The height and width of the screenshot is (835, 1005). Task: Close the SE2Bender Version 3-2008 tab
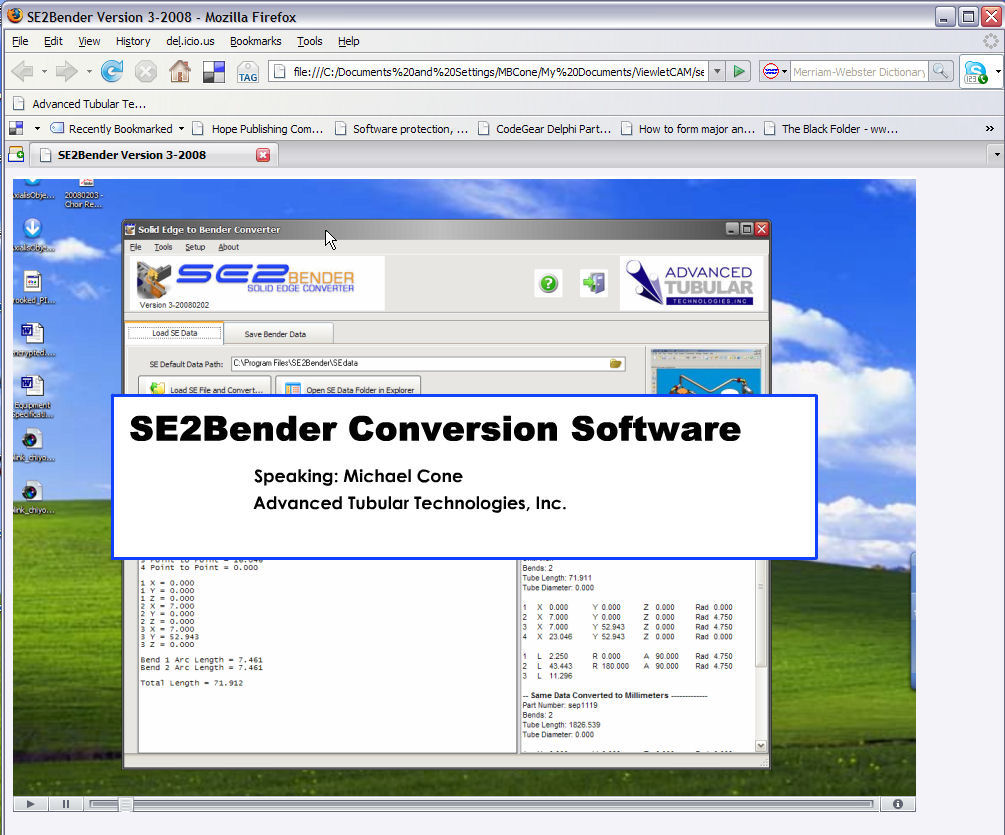(x=263, y=155)
